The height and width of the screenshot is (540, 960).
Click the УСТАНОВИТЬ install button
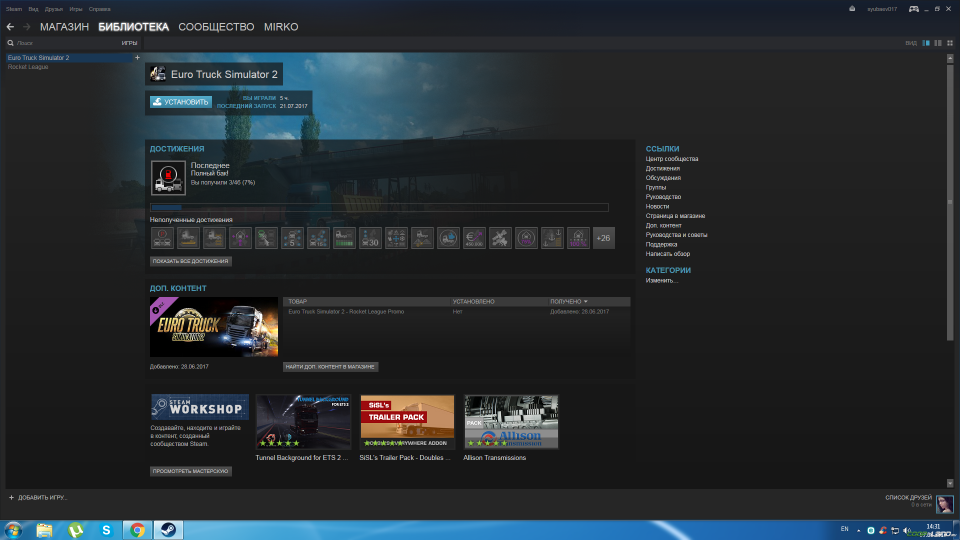(x=181, y=102)
